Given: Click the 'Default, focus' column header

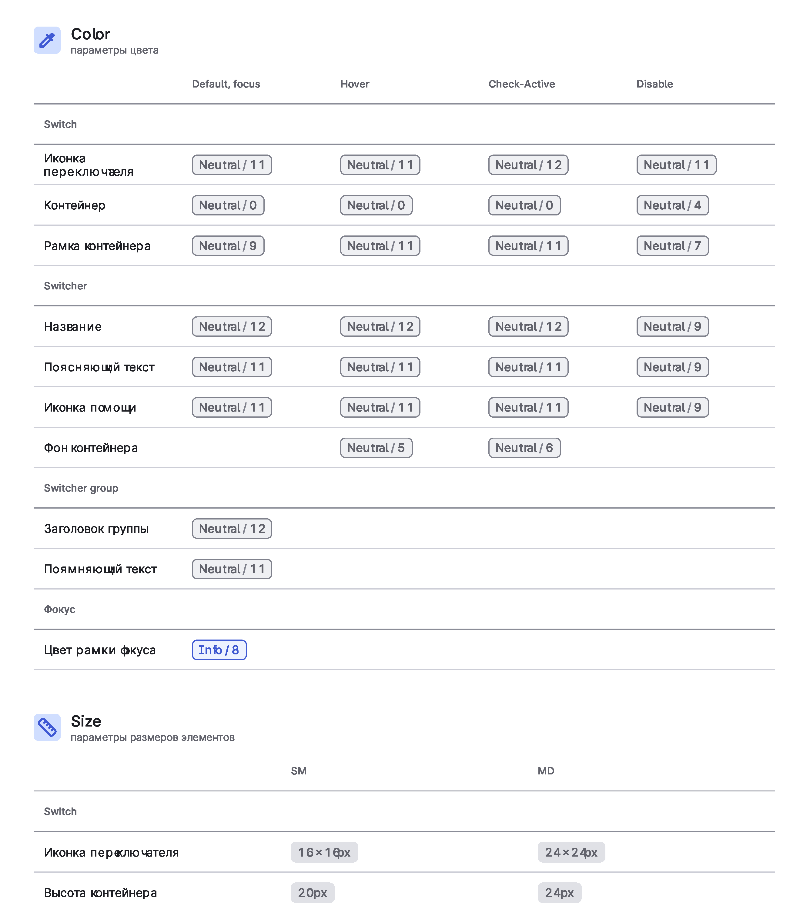Looking at the screenshot, I should coord(226,84).
